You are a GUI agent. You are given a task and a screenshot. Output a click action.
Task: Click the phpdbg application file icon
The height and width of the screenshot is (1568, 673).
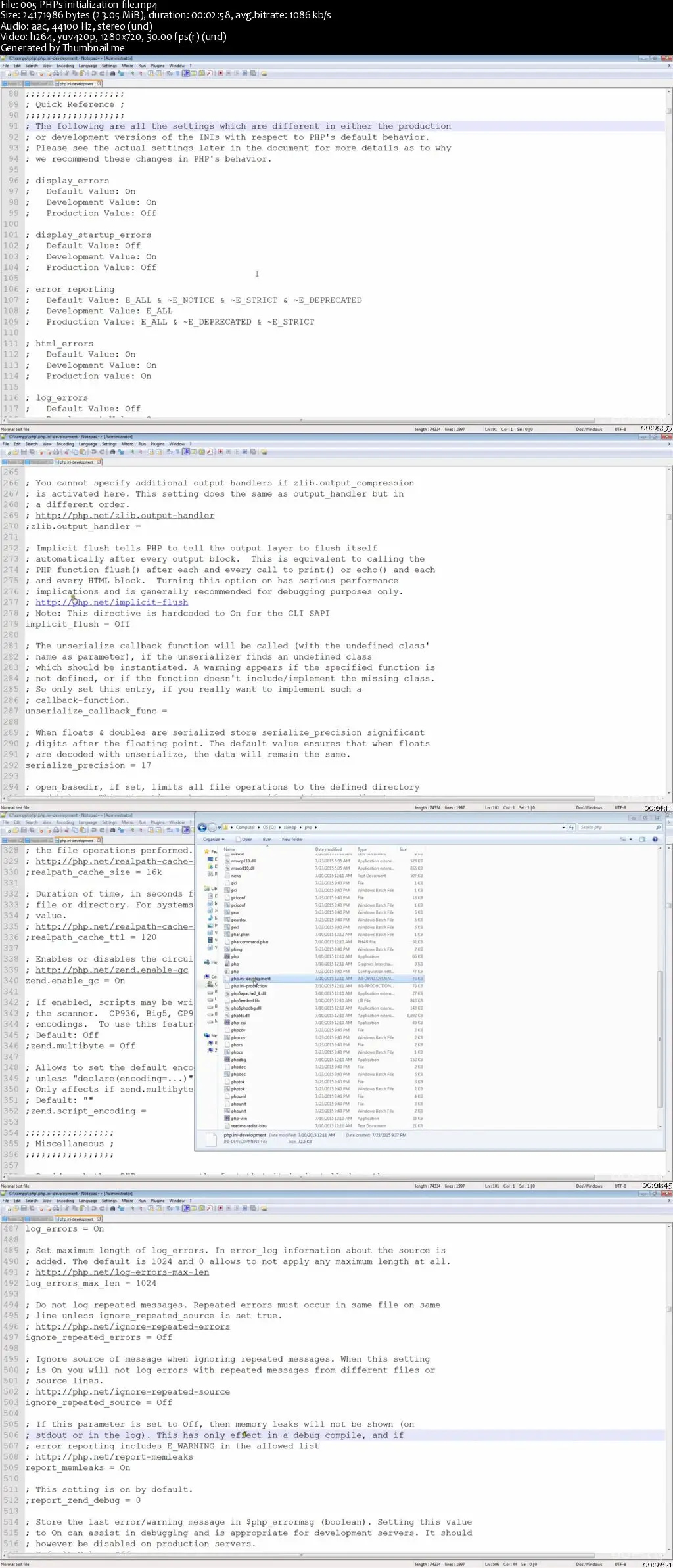[227, 1060]
